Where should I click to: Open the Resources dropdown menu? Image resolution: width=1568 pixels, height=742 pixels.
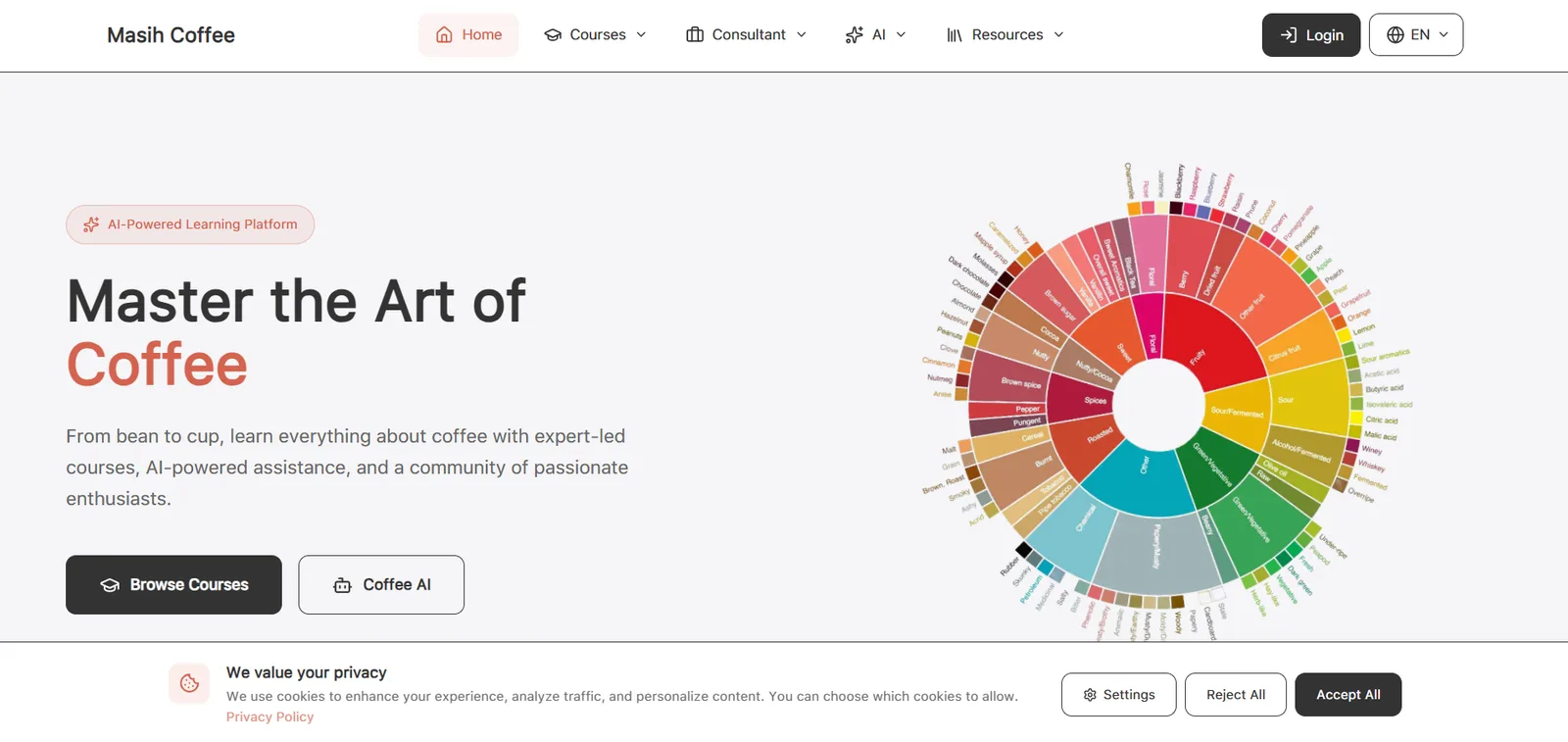[1005, 35]
